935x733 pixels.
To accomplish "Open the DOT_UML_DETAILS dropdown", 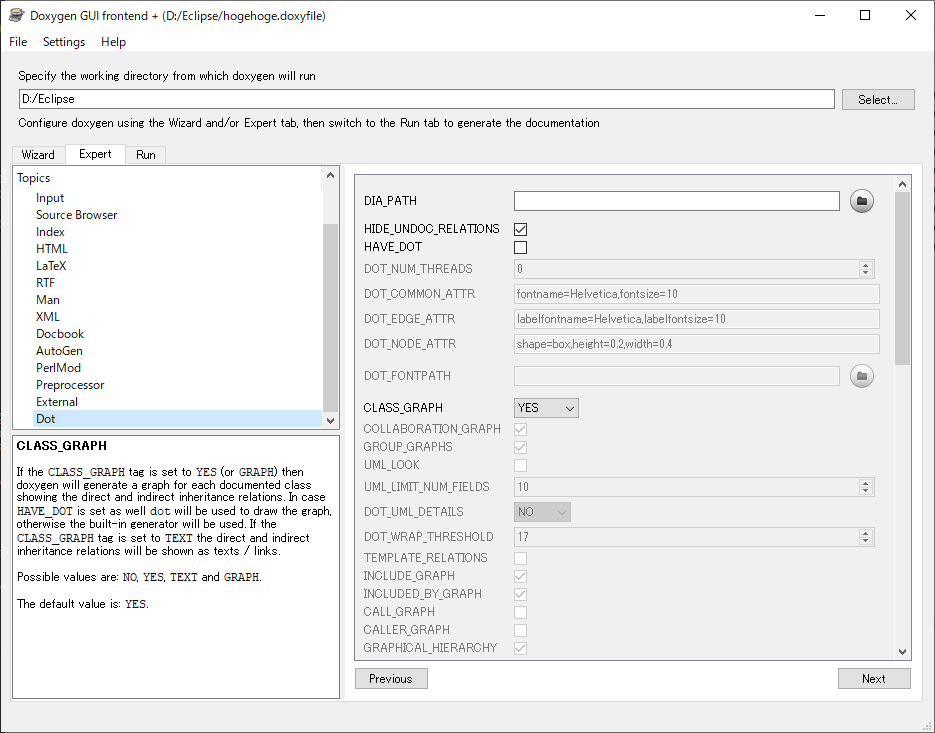I will (x=542, y=512).
